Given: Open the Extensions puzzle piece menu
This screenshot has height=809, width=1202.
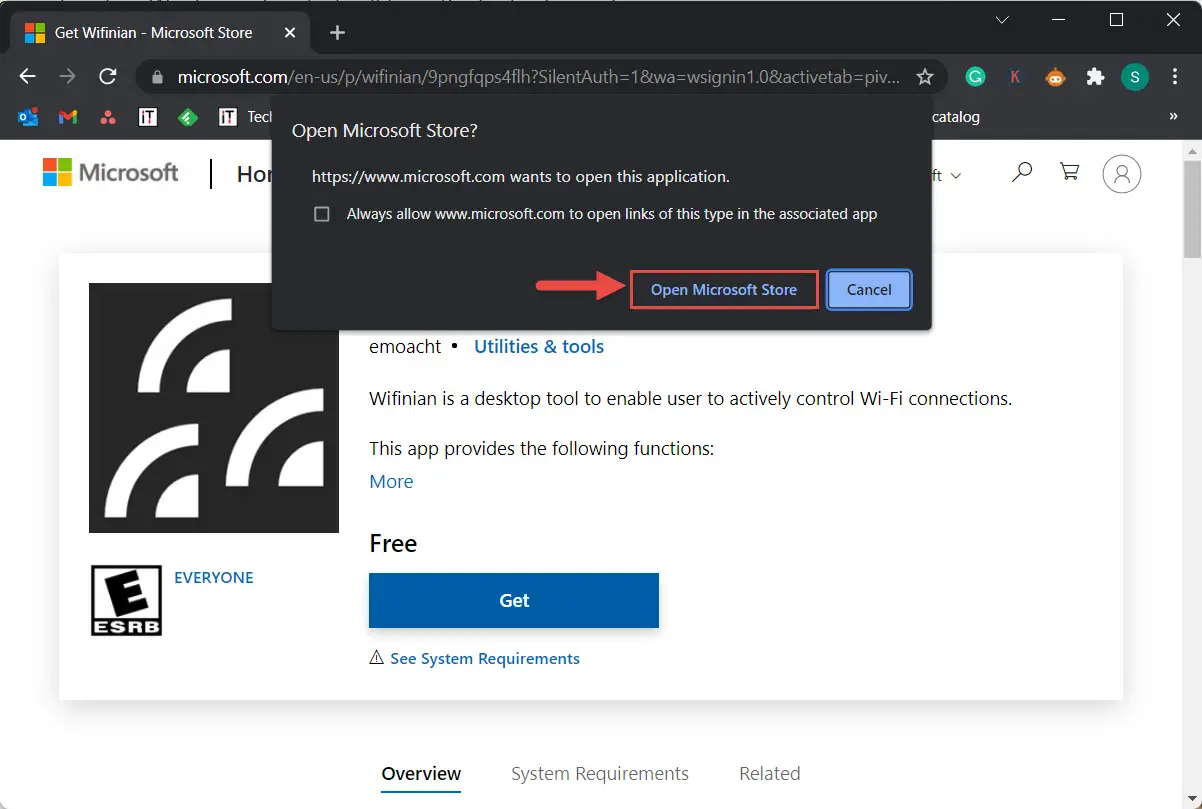Looking at the screenshot, I should tap(1096, 77).
